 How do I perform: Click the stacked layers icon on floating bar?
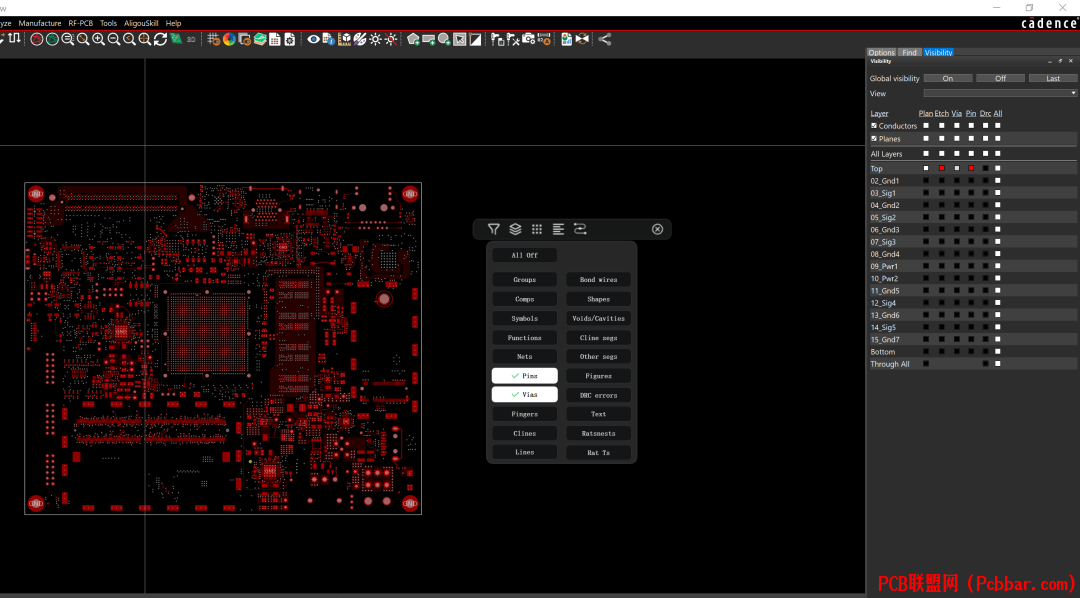click(515, 229)
